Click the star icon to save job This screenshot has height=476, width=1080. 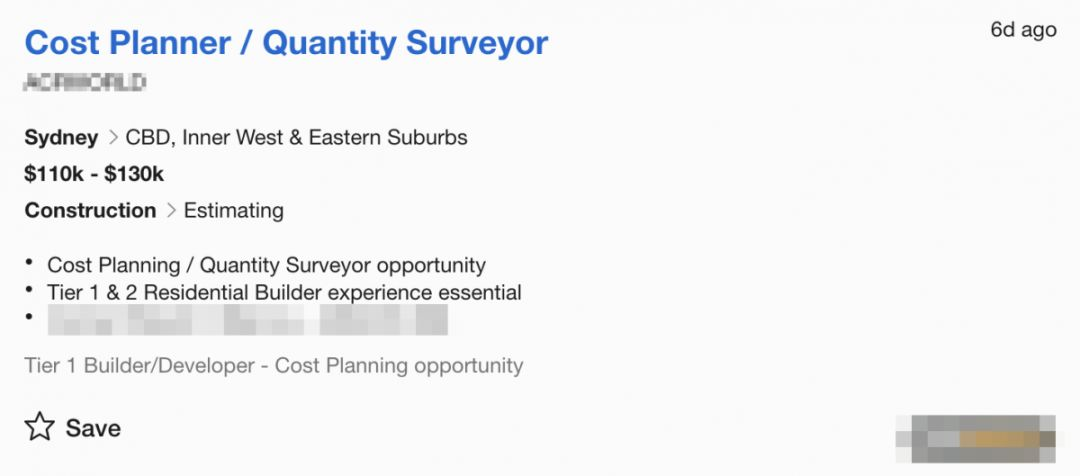[39, 428]
